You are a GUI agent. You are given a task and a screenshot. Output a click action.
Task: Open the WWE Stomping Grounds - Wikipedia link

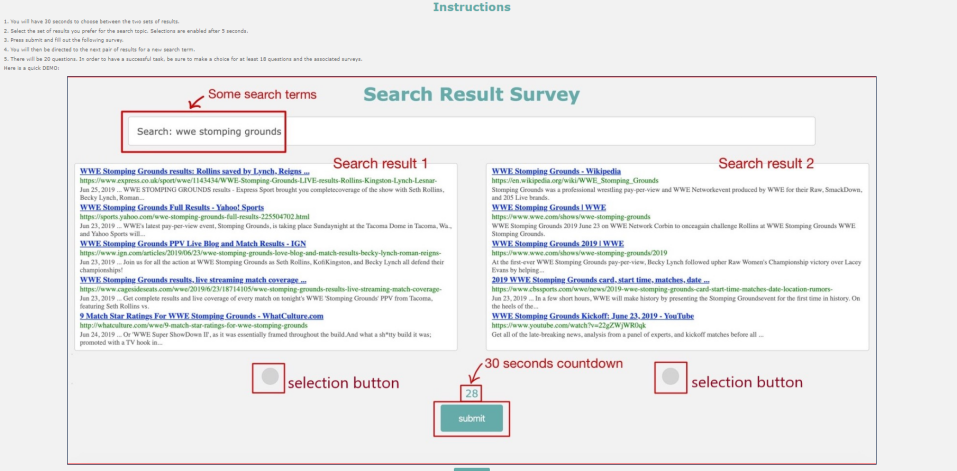coord(556,171)
